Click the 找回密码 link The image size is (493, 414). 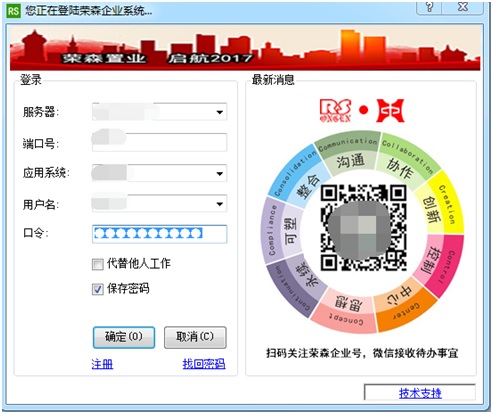click(x=204, y=364)
